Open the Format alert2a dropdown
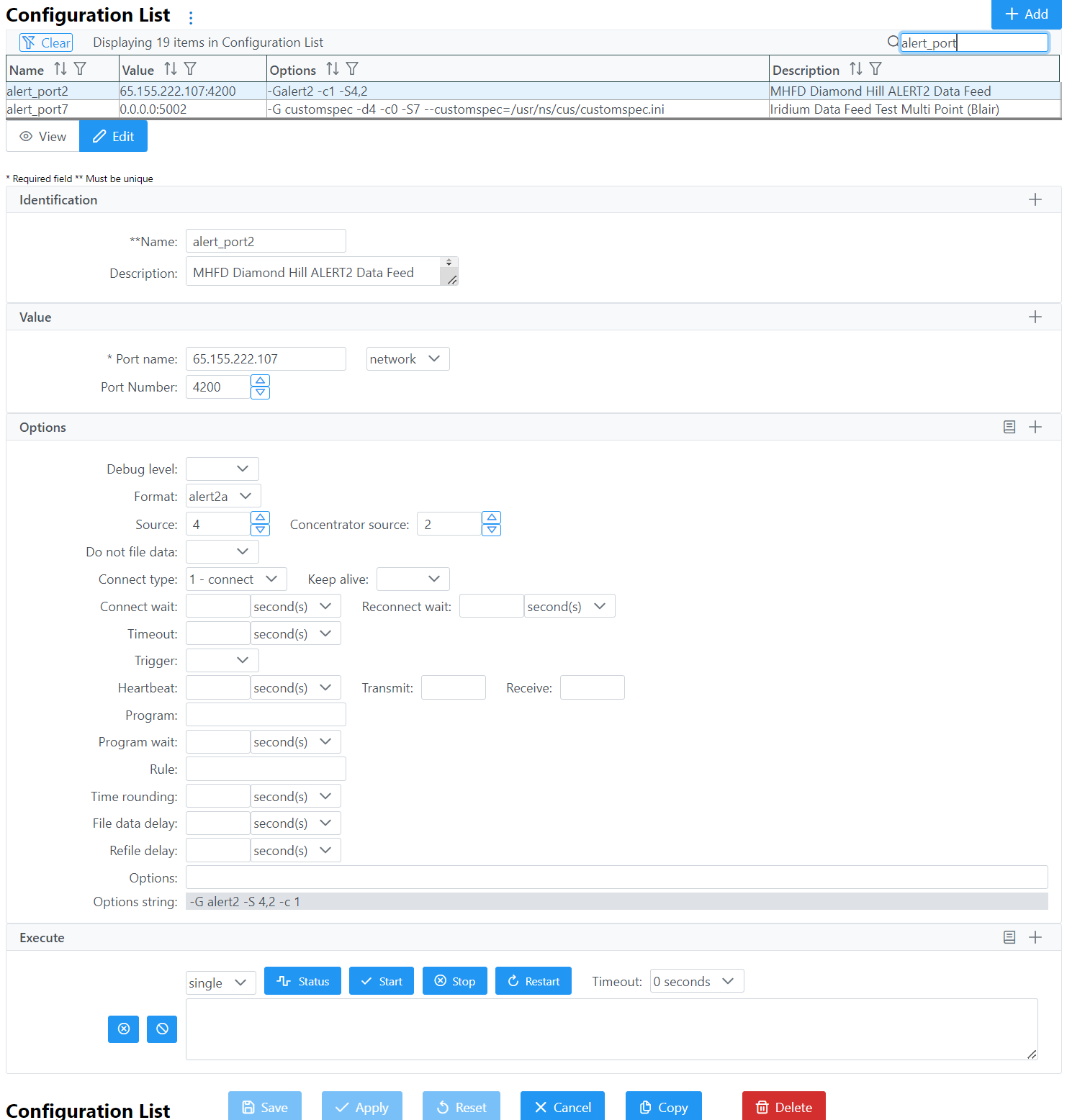The width and height of the screenshot is (1067, 1120). 222,497
